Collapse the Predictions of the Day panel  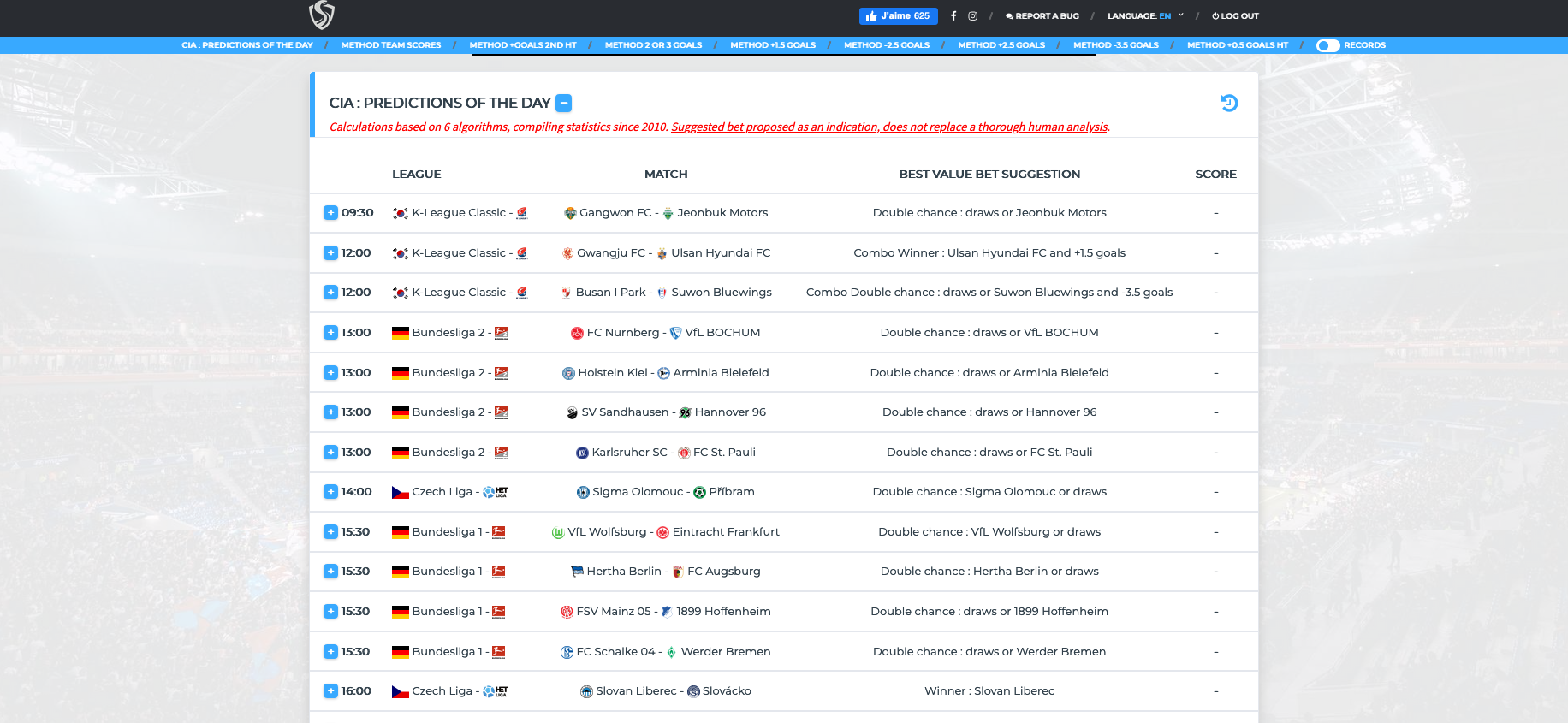[x=563, y=103]
